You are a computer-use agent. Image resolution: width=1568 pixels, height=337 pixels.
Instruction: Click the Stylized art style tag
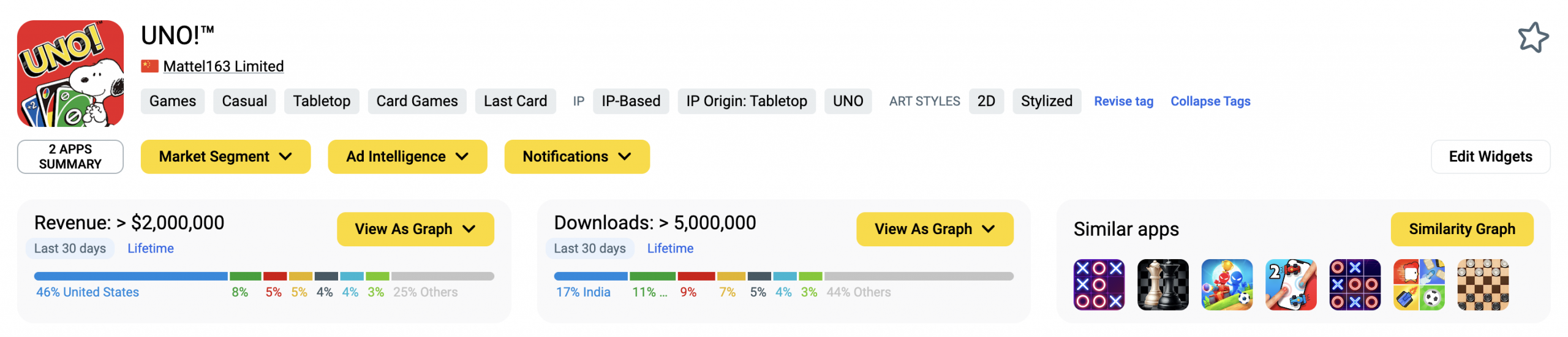(1047, 101)
